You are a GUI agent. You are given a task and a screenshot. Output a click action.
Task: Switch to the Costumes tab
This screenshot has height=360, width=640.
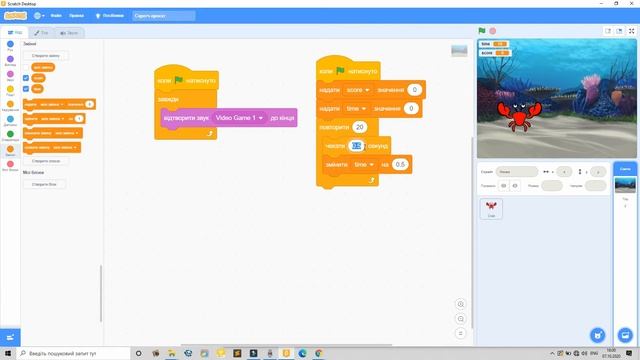pos(41,33)
